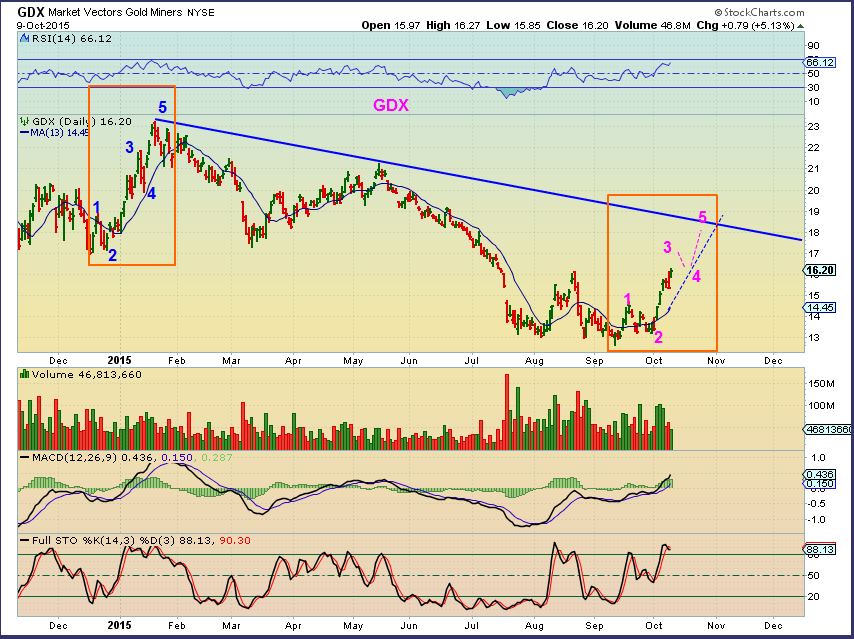
Task: Click the blue wave 4 label
Action: pyautogui.click(x=152, y=193)
